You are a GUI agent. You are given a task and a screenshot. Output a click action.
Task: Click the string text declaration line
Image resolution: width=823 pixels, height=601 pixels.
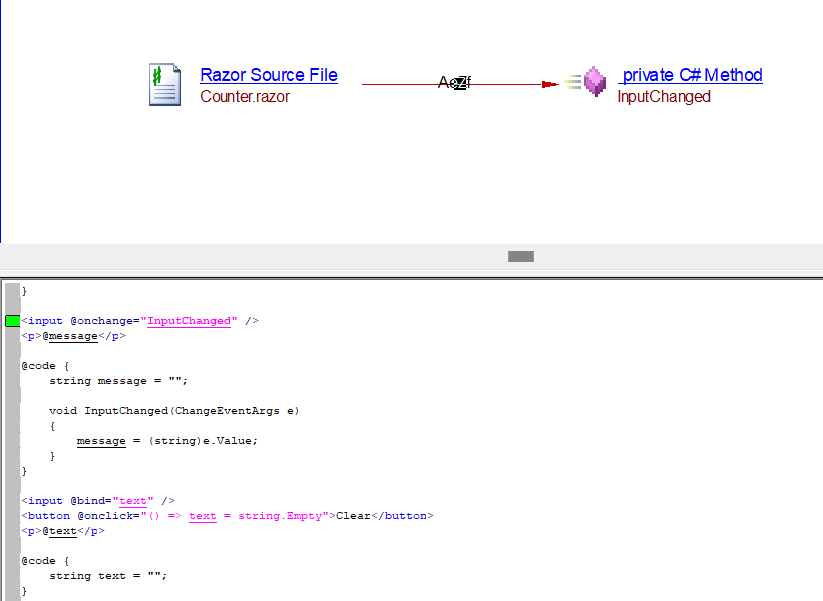coord(108,576)
